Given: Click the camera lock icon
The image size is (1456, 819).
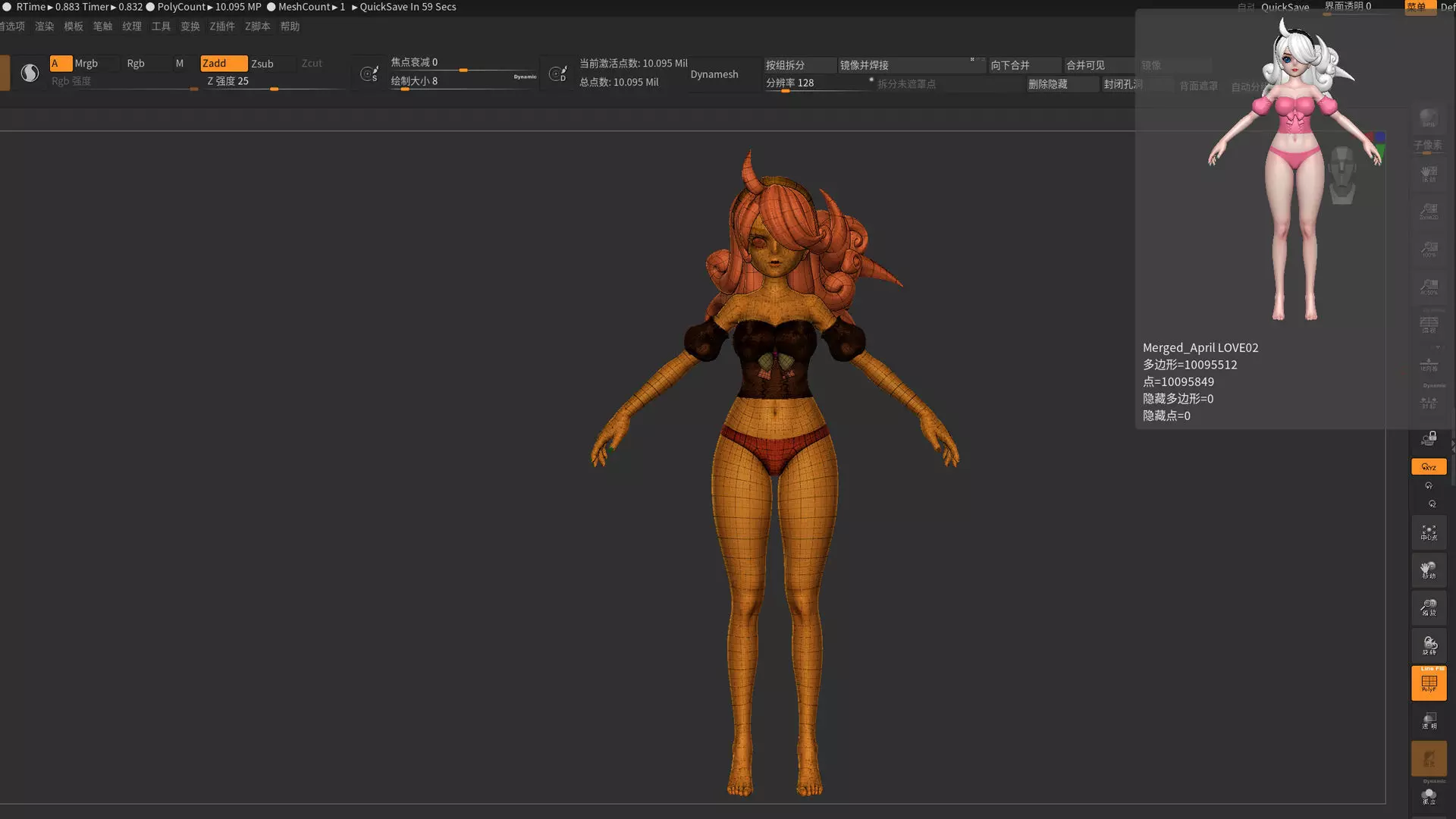Looking at the screenshot, I should [1429, 438].
